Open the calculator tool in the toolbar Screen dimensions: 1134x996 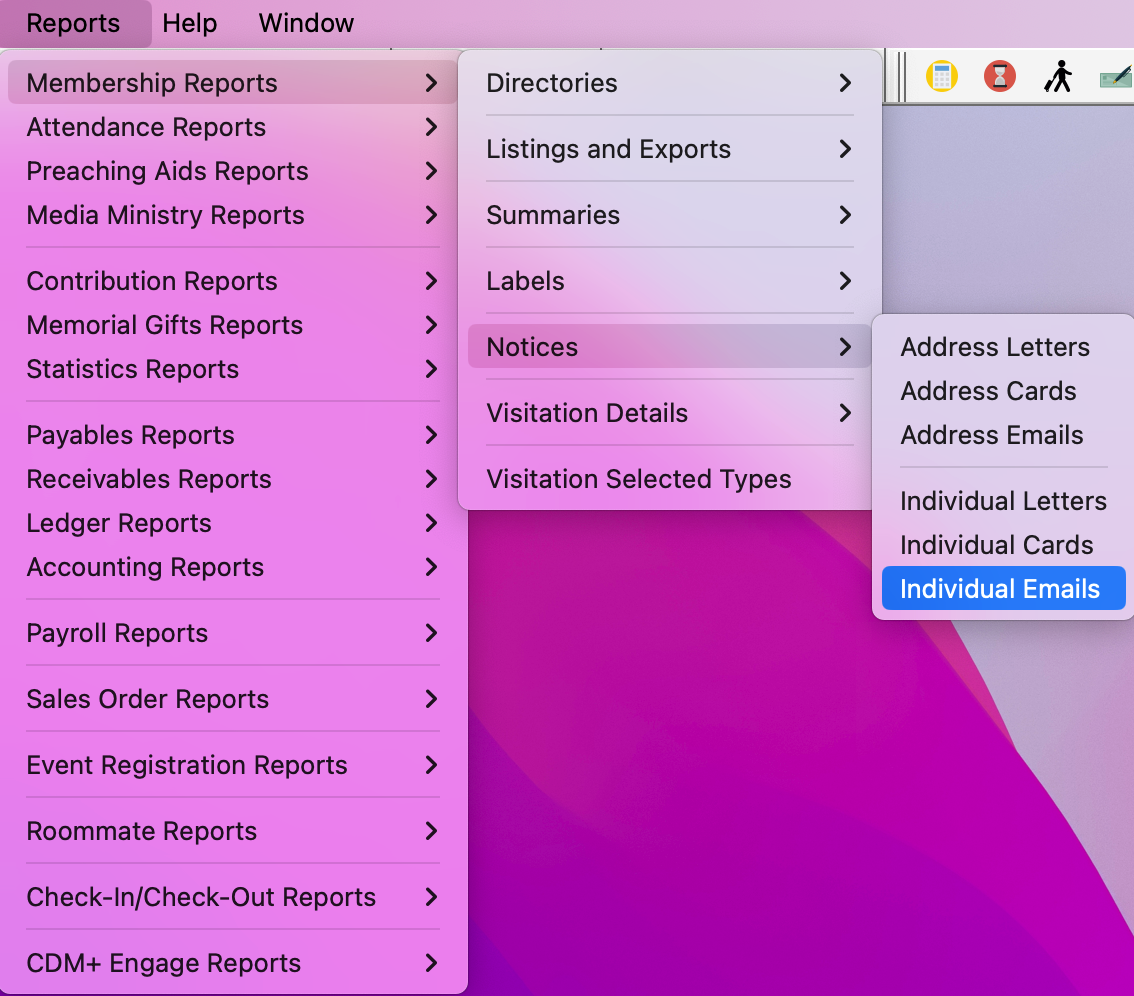941,75
